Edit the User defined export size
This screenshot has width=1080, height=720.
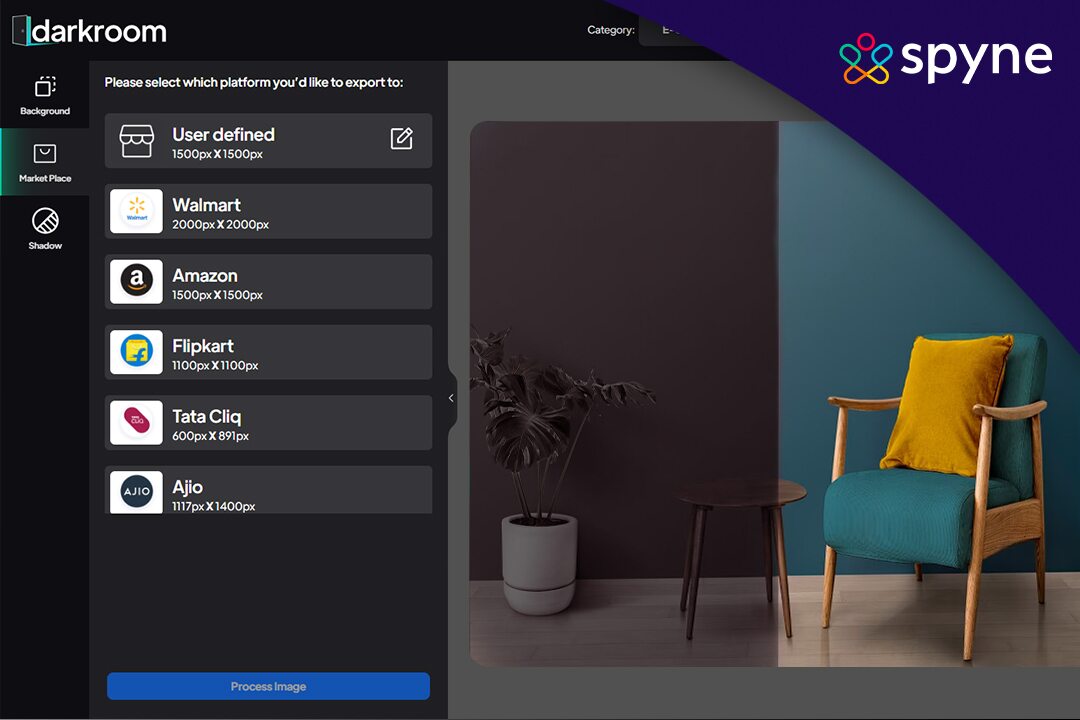click(402, 138)
